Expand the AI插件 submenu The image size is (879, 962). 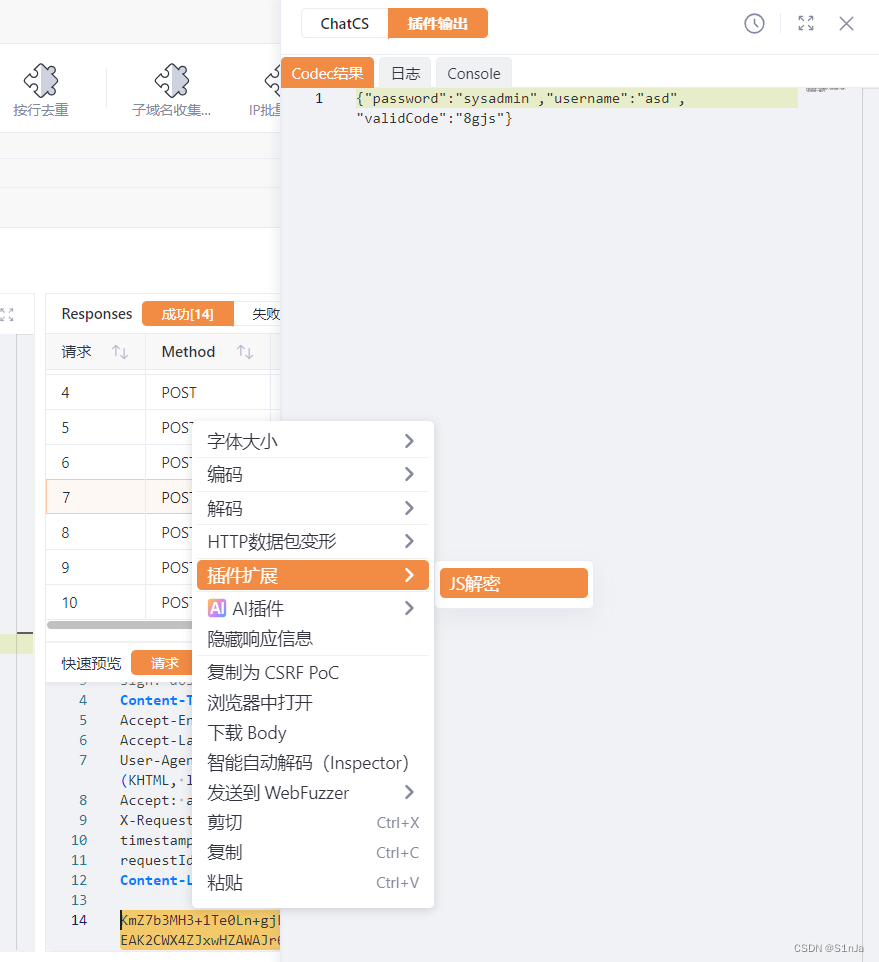[x=312, y=608]
